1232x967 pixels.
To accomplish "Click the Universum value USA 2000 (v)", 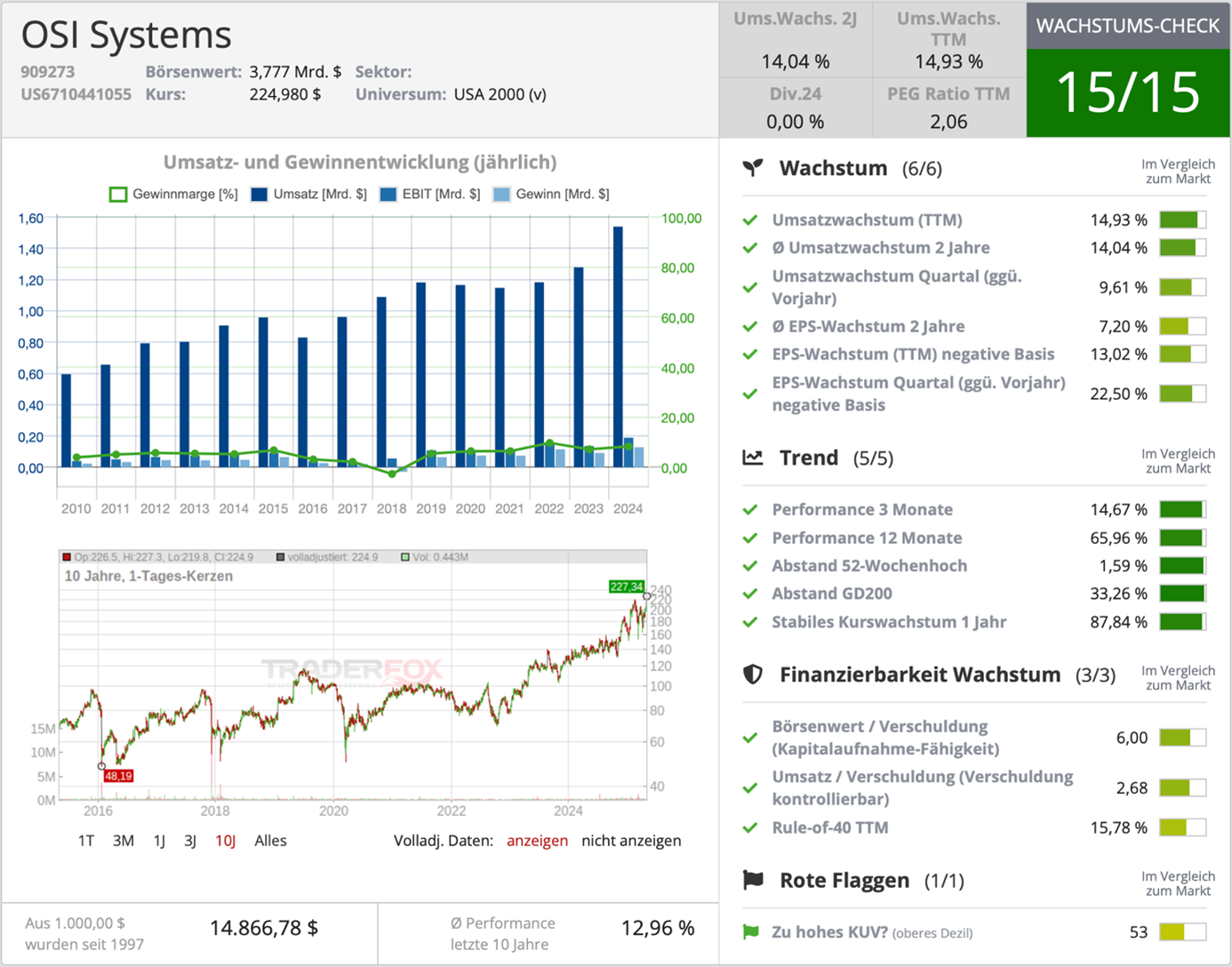I will (500, 94).
